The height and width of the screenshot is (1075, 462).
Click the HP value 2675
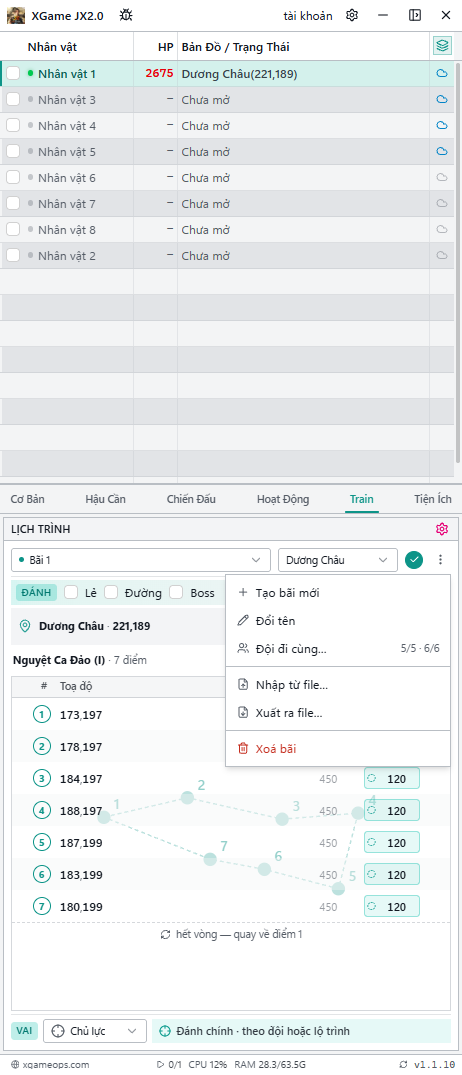click(159, 73)
